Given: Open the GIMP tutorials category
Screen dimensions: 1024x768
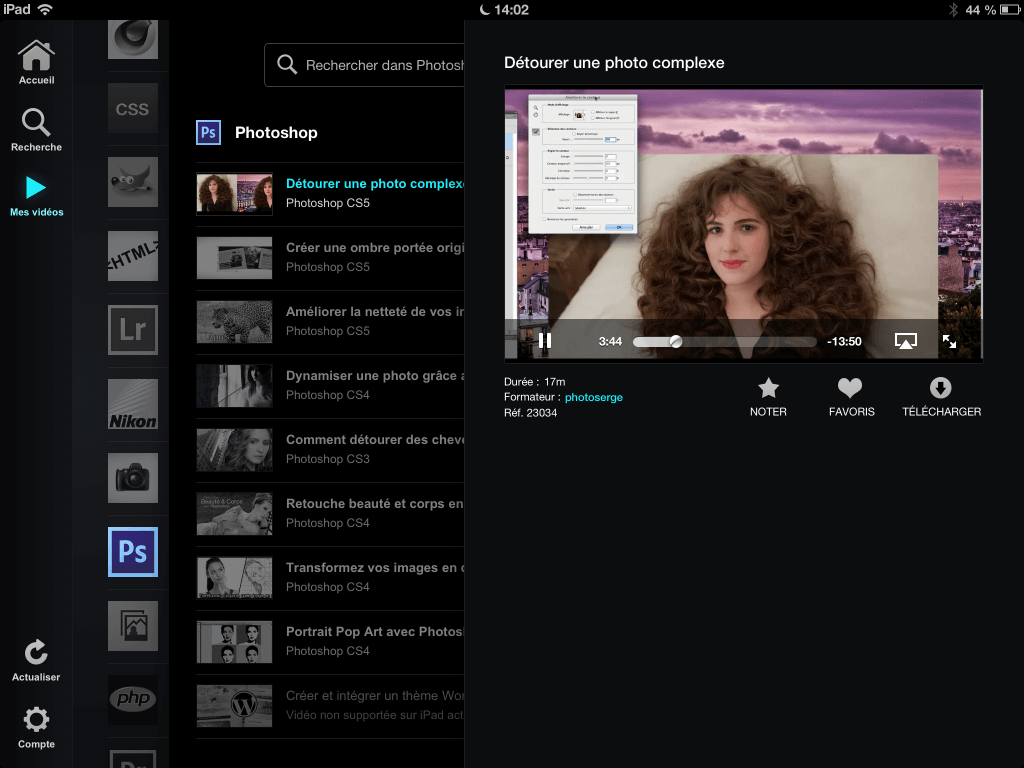Looking at the screenshot, I should pyautogui.click(x=134, y=182).
